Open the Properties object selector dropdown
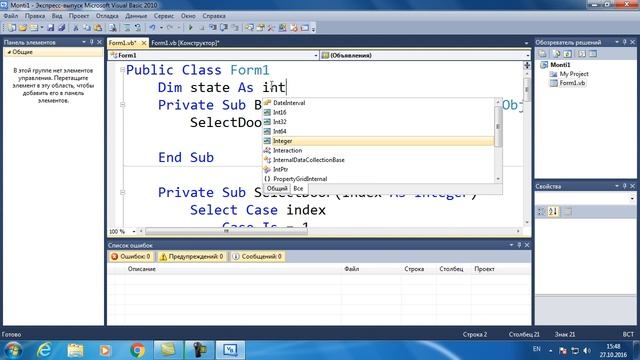 click(x=632, y=198)
